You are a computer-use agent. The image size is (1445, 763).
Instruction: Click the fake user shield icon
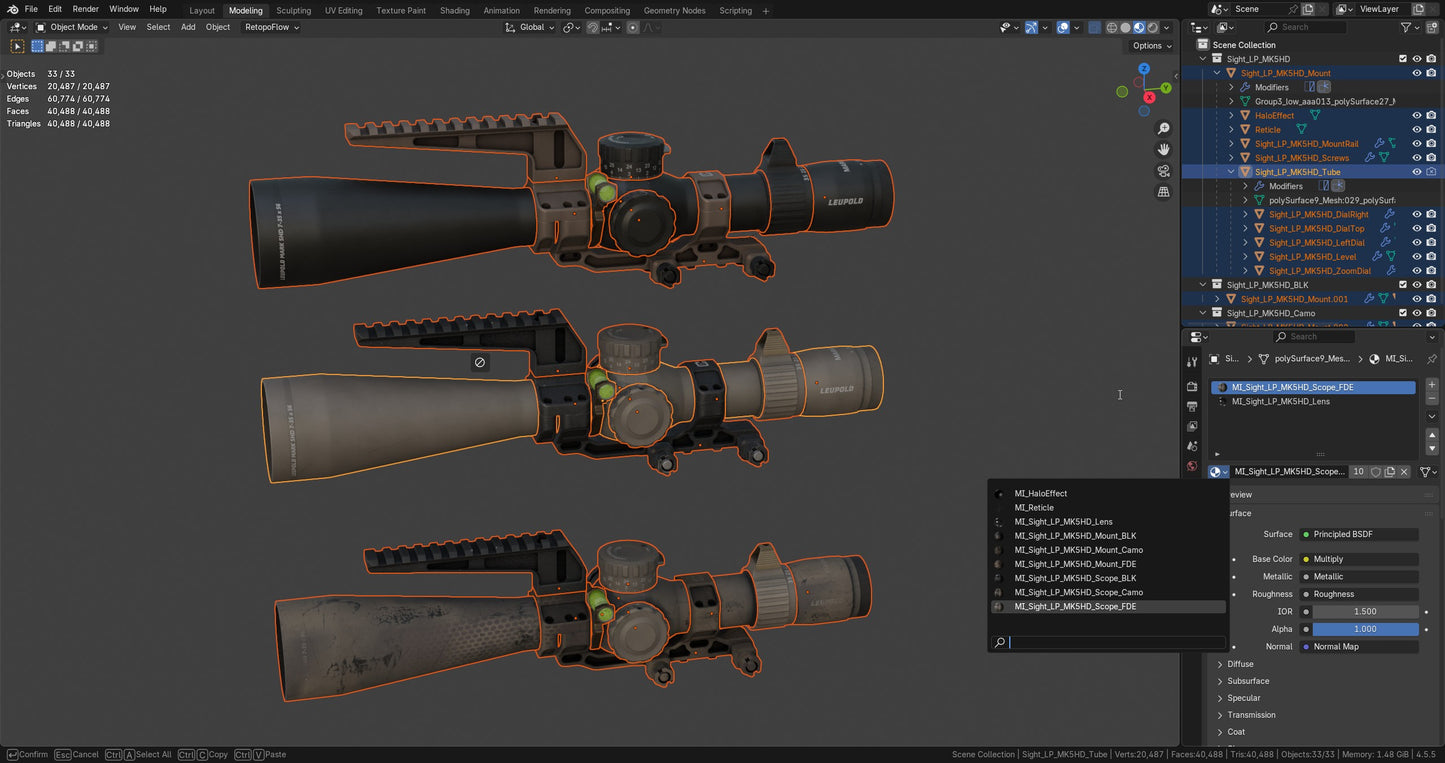[1375, 472]
